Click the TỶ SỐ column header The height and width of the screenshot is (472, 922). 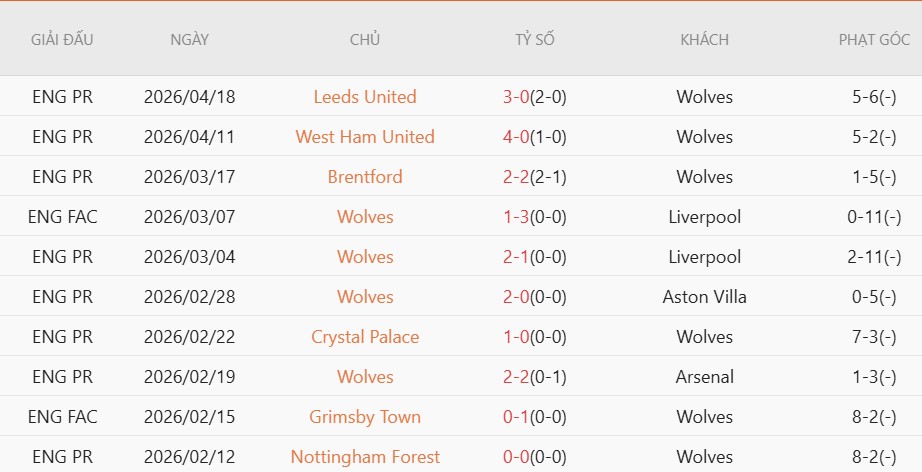coord(534,40)
